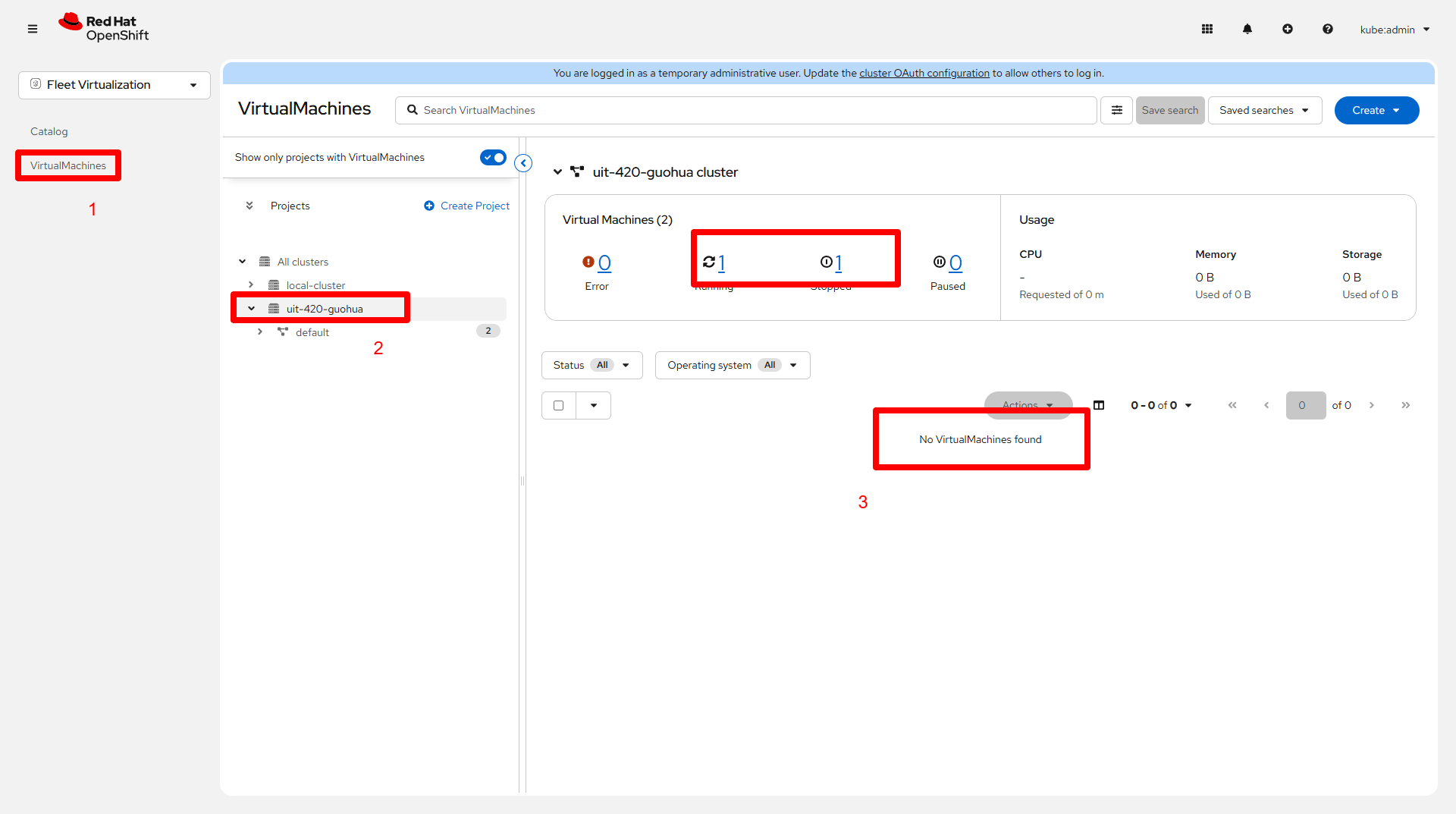Click the Red Hat OpenShift logo

104,28
